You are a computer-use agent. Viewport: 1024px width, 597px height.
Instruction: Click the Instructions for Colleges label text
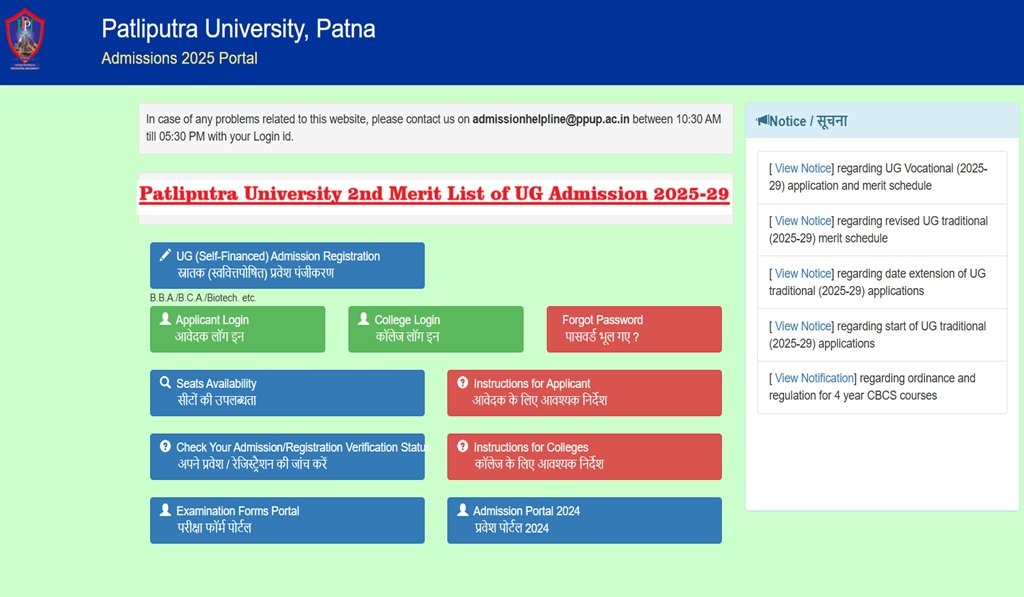pyautogui.click(x=531, y=447)
